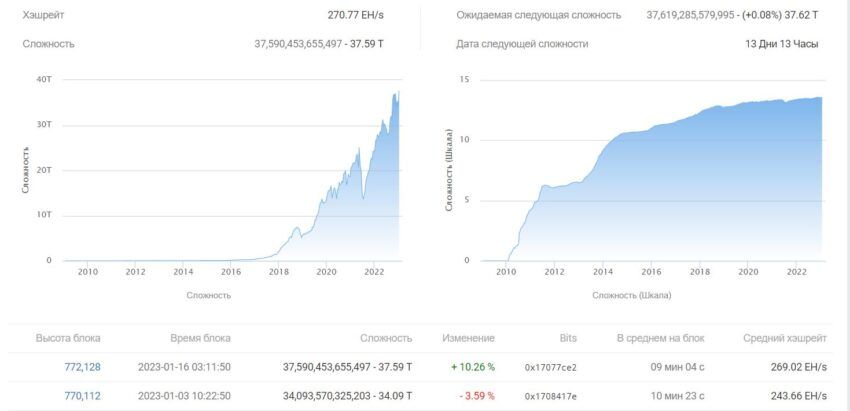Click the +10.26 % change value

point(473,367)
